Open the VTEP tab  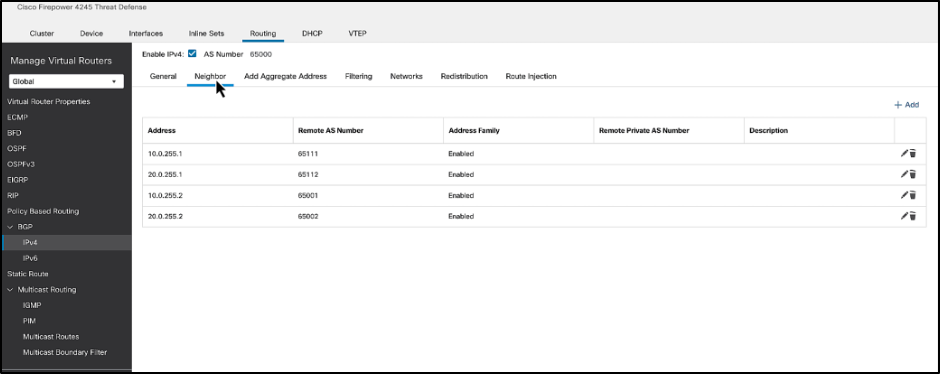(x=357, y=34)
